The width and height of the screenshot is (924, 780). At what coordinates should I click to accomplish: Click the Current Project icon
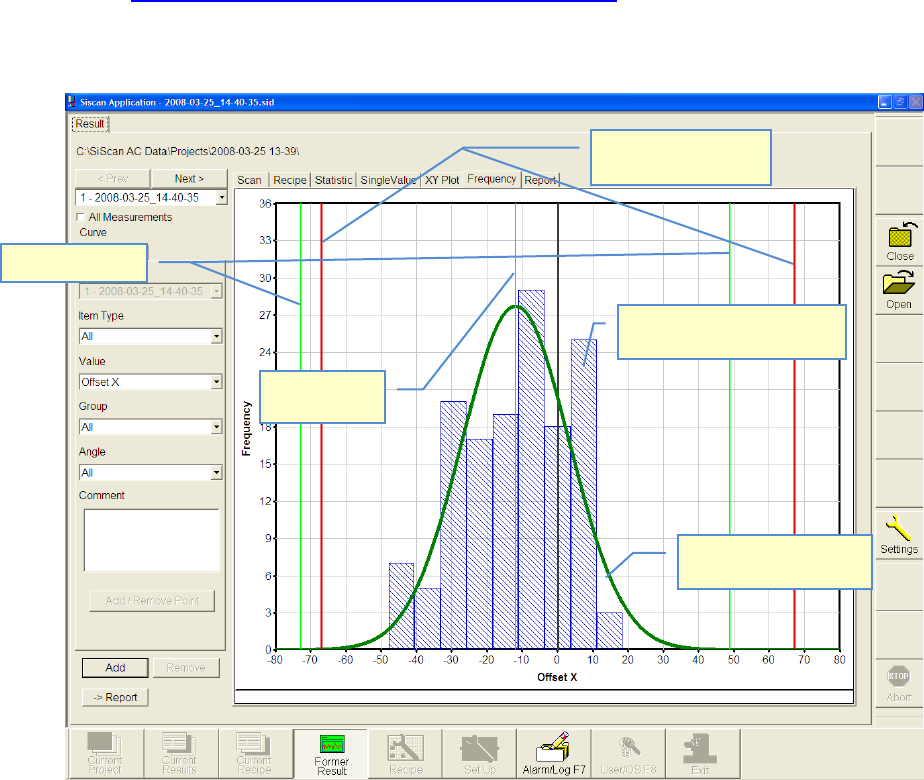pos(105,753)
